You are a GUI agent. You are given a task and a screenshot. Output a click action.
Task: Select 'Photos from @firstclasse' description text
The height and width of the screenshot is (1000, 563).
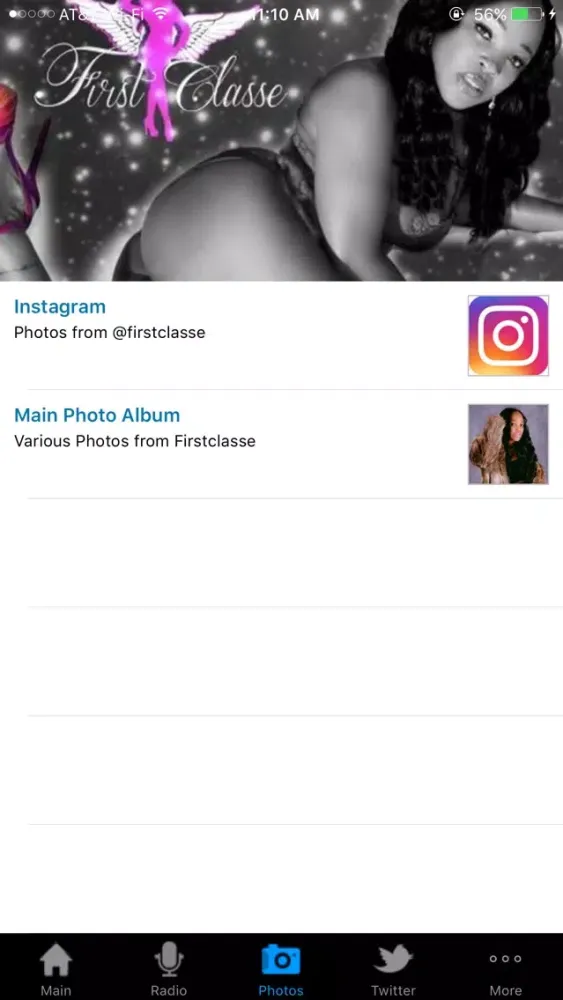point(110,332)
